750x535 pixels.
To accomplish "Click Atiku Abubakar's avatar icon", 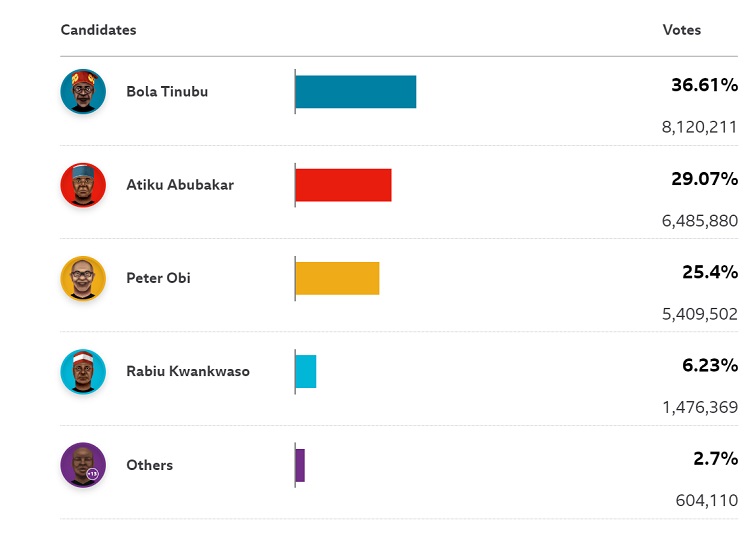I will pyautogui.click(x=83, y=185).
